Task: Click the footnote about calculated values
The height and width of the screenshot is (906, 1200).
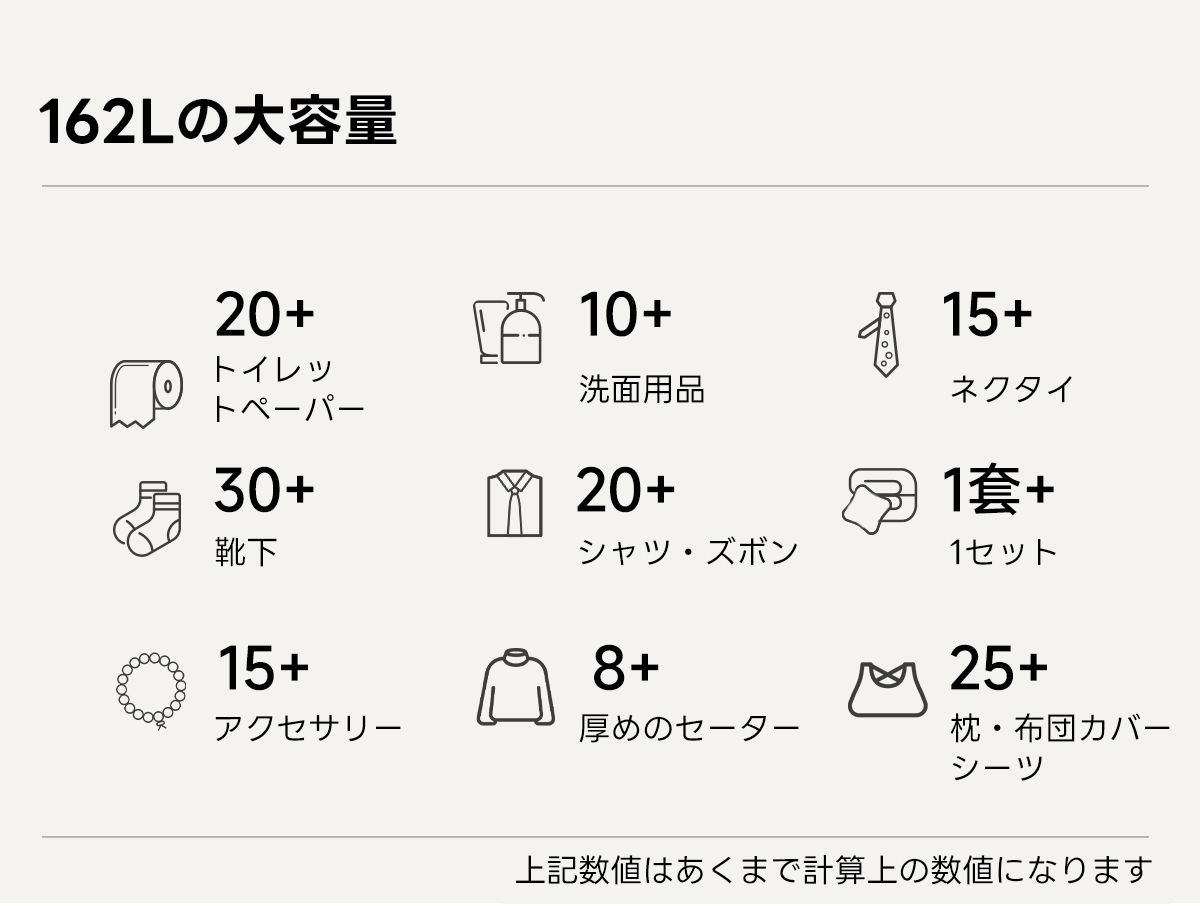Action: coord(833,870)
